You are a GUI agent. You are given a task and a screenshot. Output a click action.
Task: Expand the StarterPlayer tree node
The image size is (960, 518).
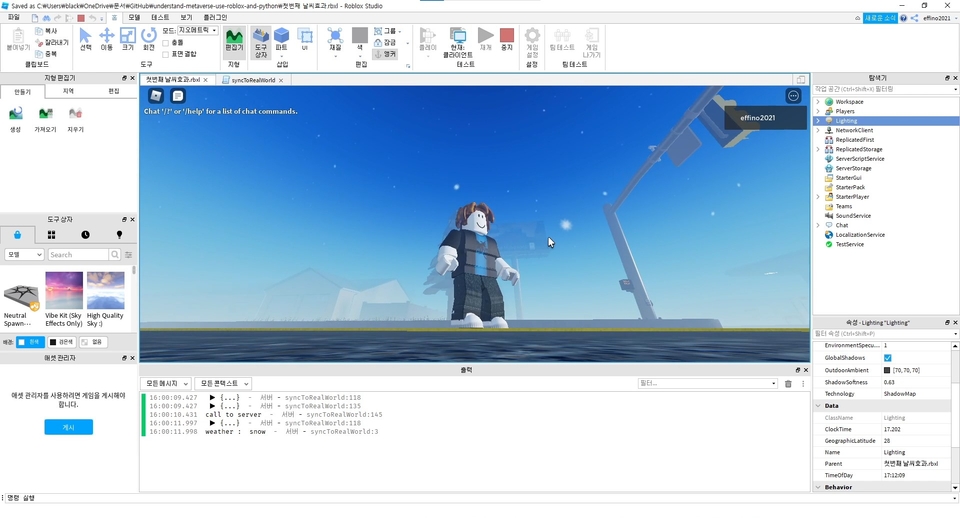pyautogui.click(x=818, y=197)
